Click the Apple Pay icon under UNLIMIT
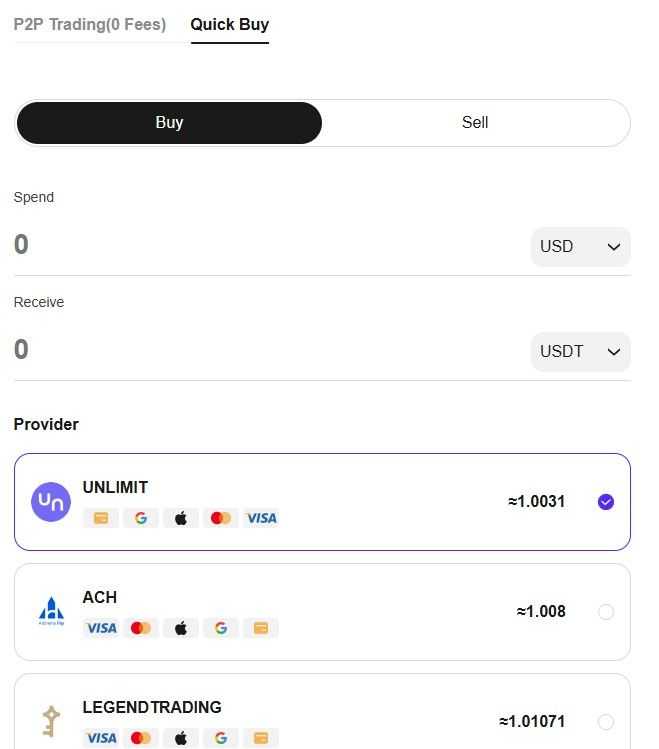659x749 pixels. tap(181, 518)
